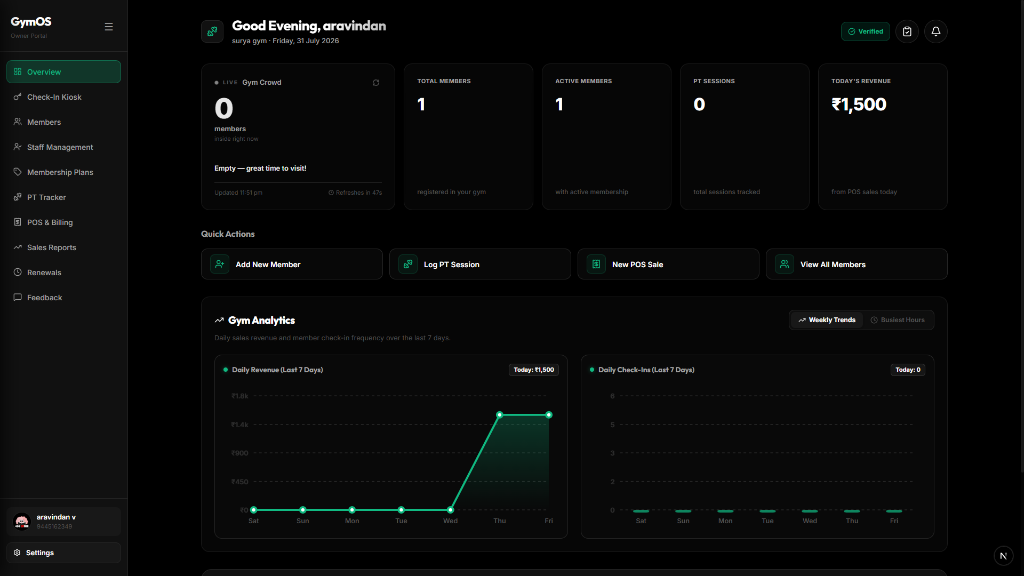Image resolution: width=1024 pixels, height=576 pixels.
Task: Click the PT Tracker dumbbell icon
Action: [18, 197]
